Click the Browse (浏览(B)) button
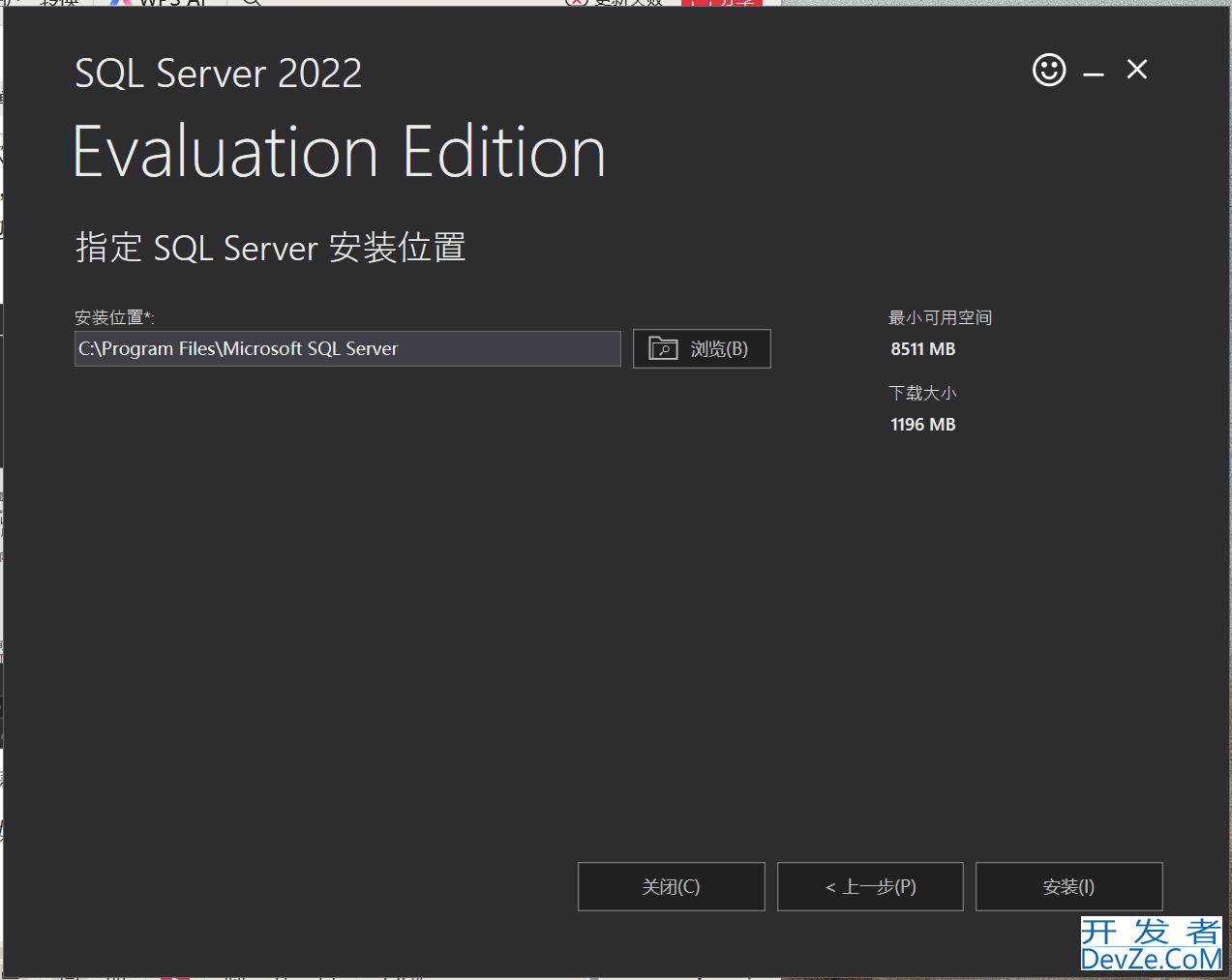Viewport: 1232px width, 980px height. click(x=702, y=349)
